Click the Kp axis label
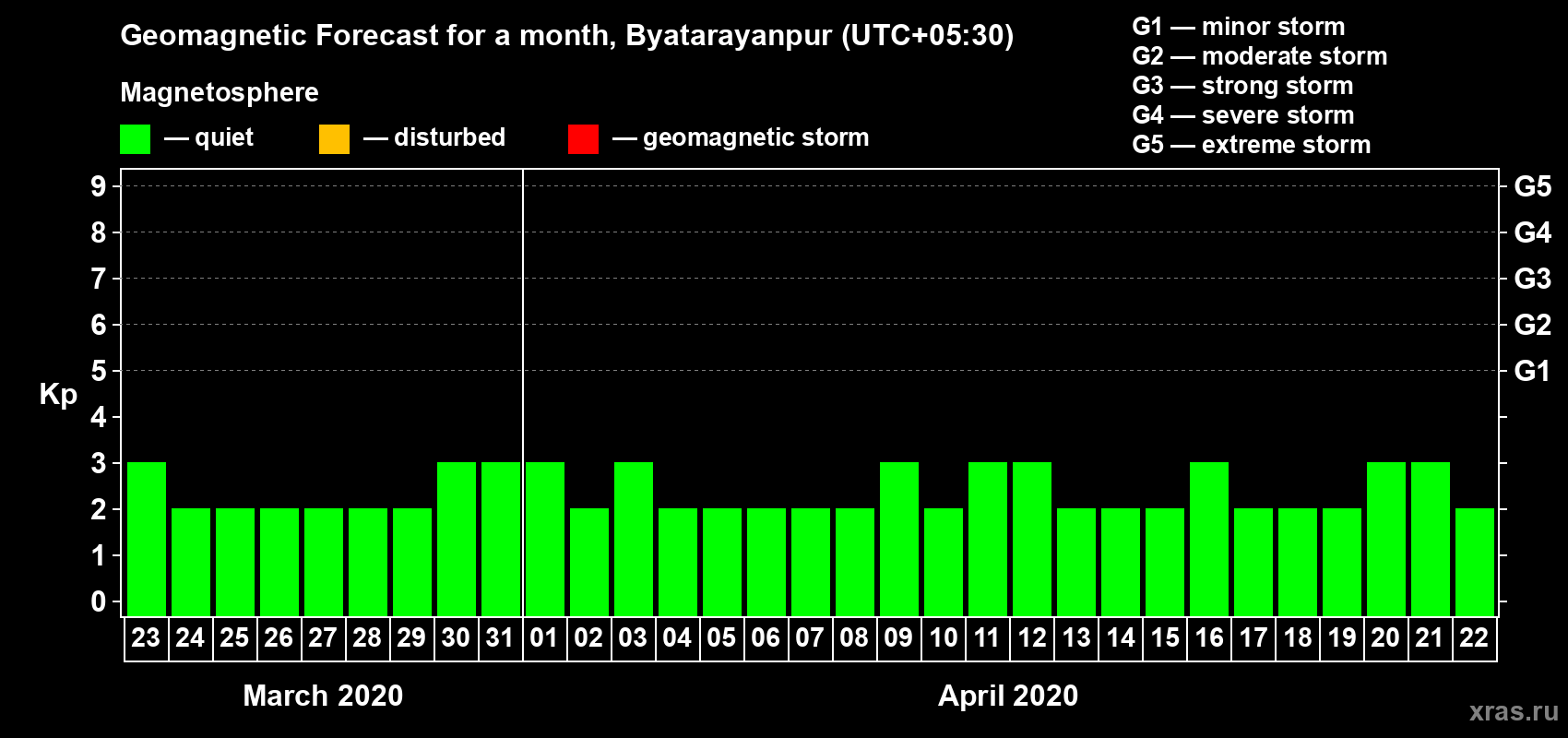The height and width of the screenshot is (738, 1568). 58,395
